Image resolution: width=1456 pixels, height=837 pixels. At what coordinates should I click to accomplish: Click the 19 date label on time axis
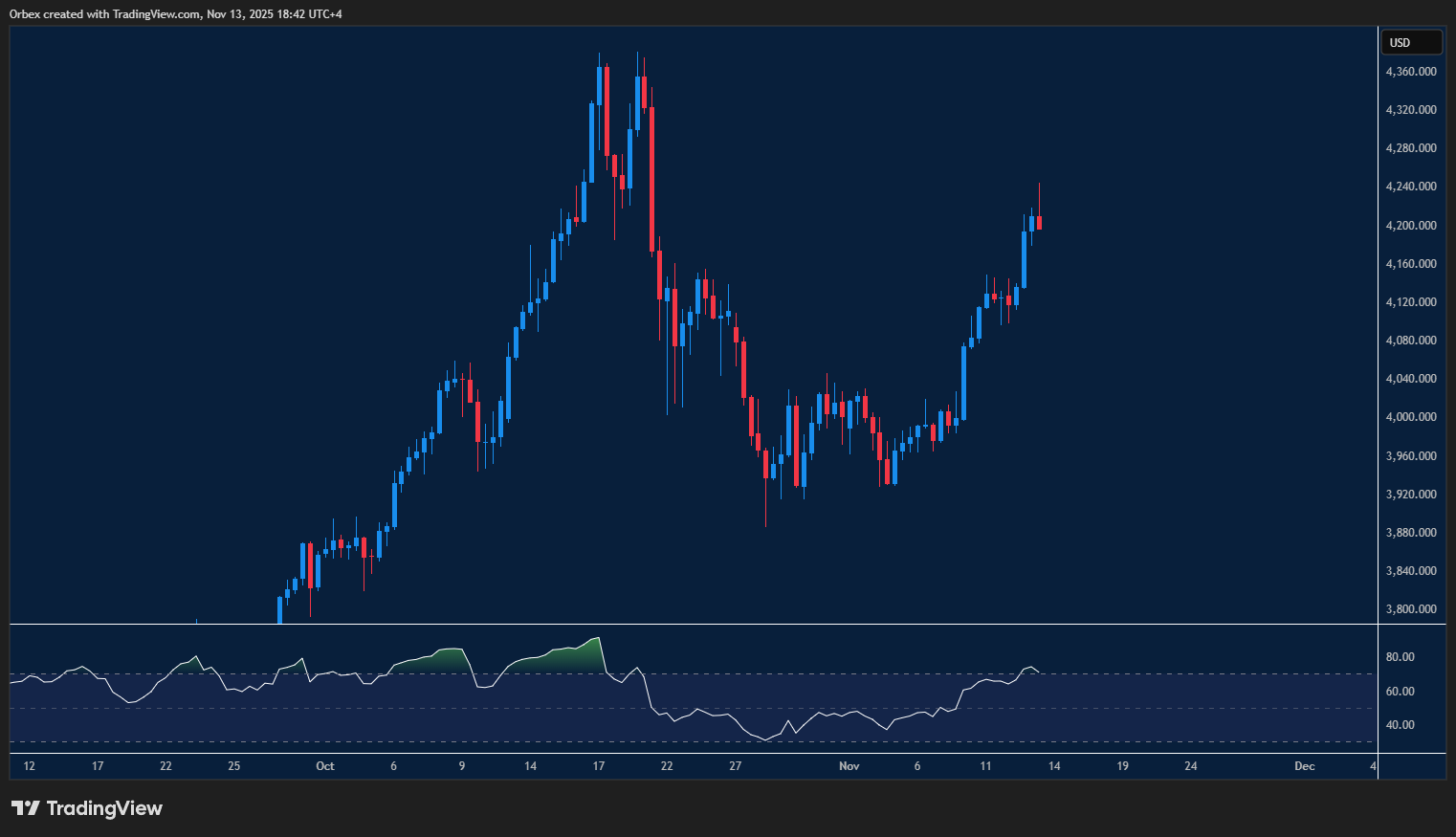1123,766
